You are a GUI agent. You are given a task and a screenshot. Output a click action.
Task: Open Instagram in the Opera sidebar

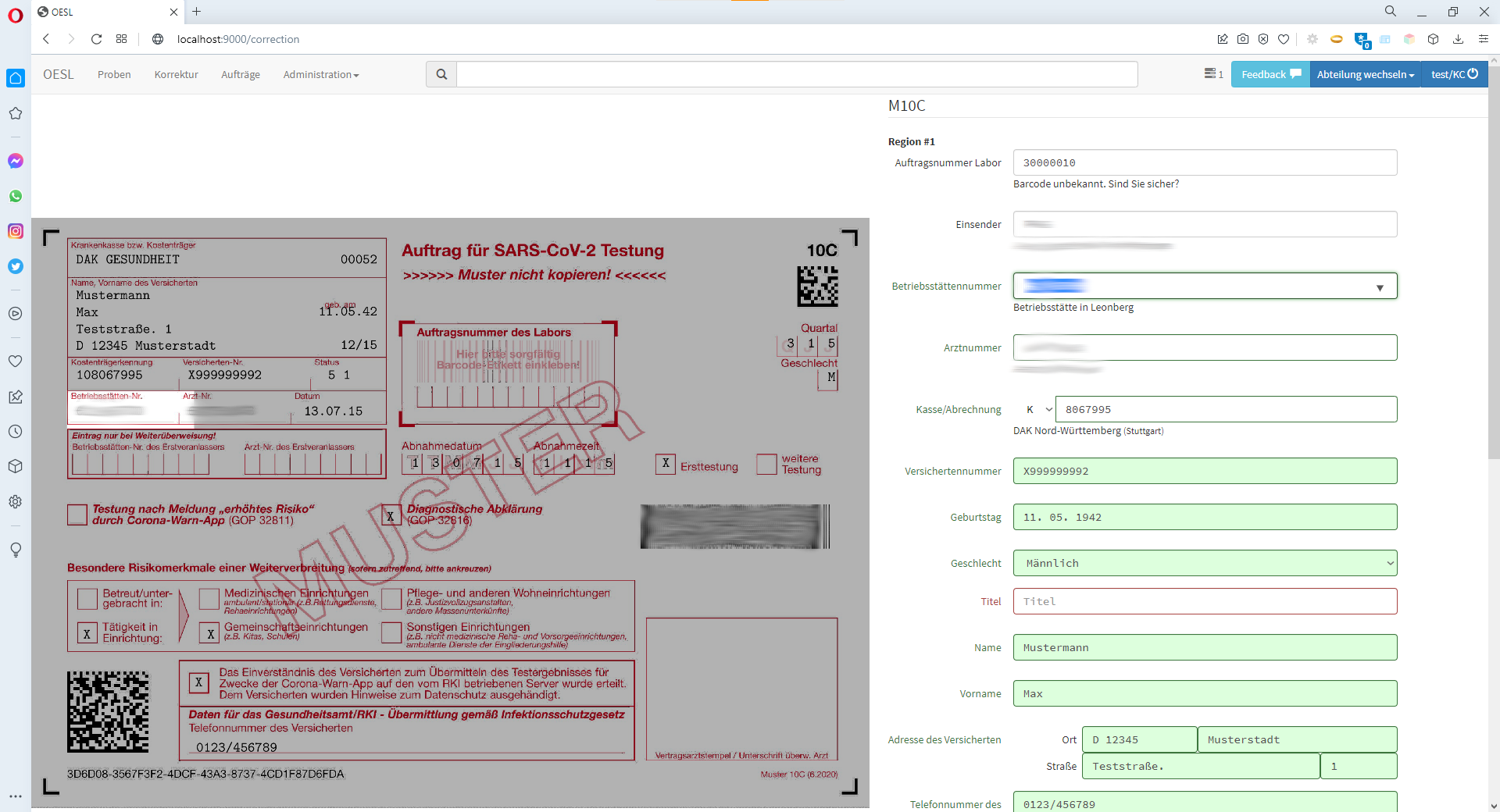click(x=16, y=231)
